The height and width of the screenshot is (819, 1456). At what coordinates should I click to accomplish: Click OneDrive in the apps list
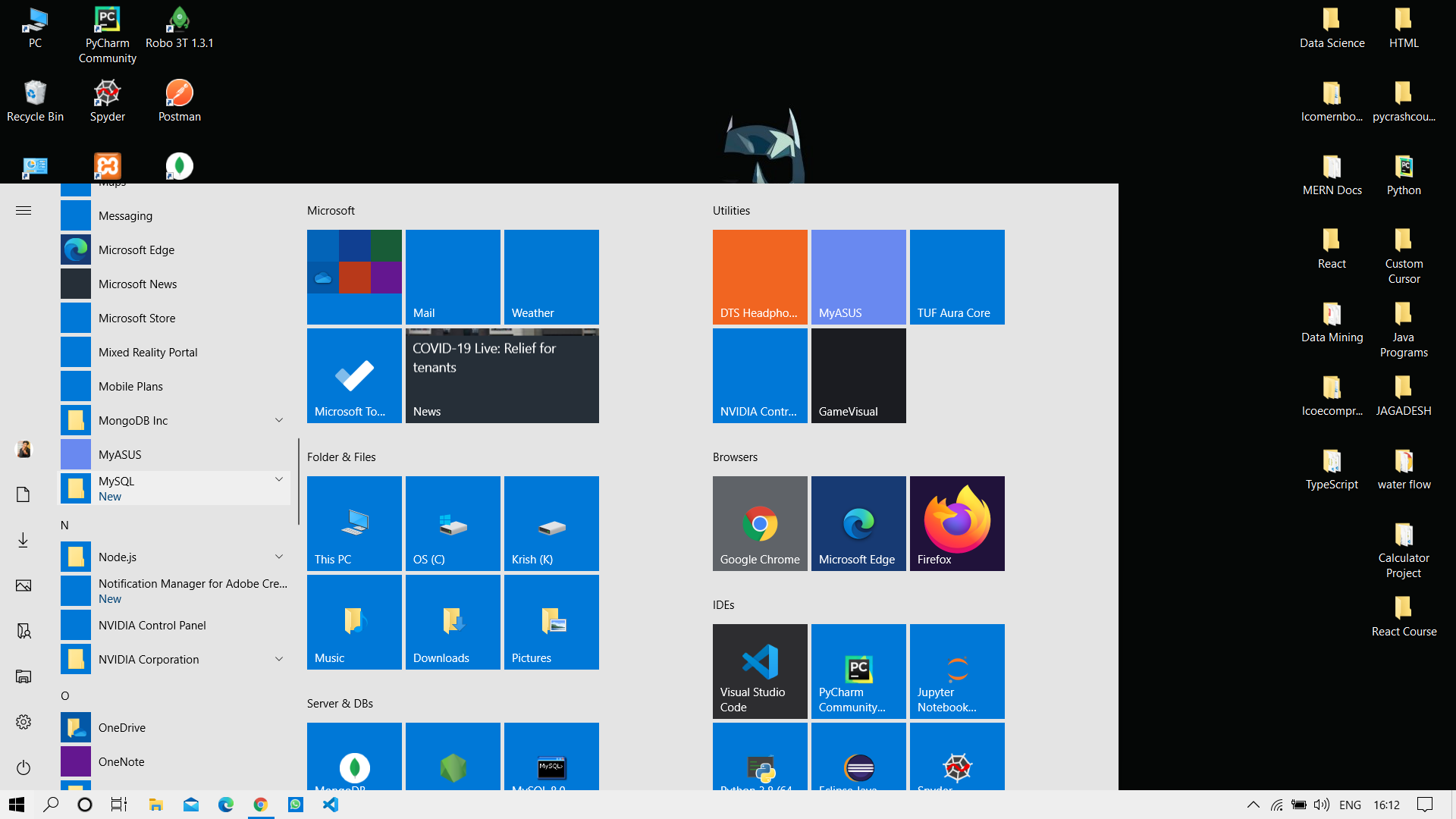click(122, 726)
